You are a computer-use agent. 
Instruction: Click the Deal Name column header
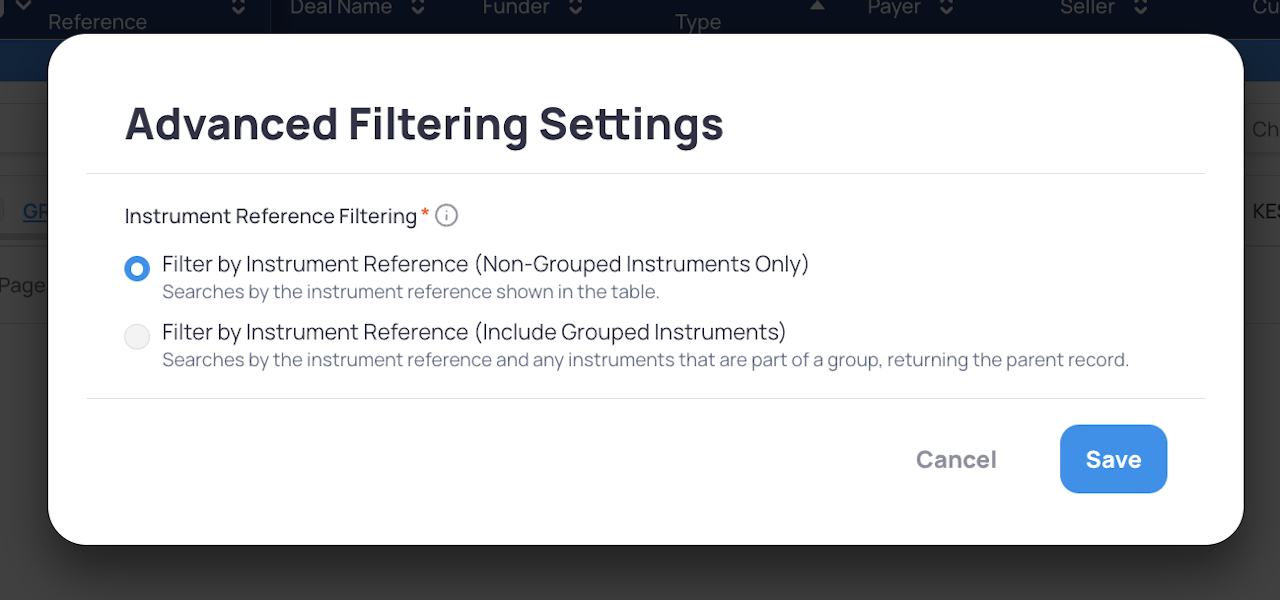(342, 8)
